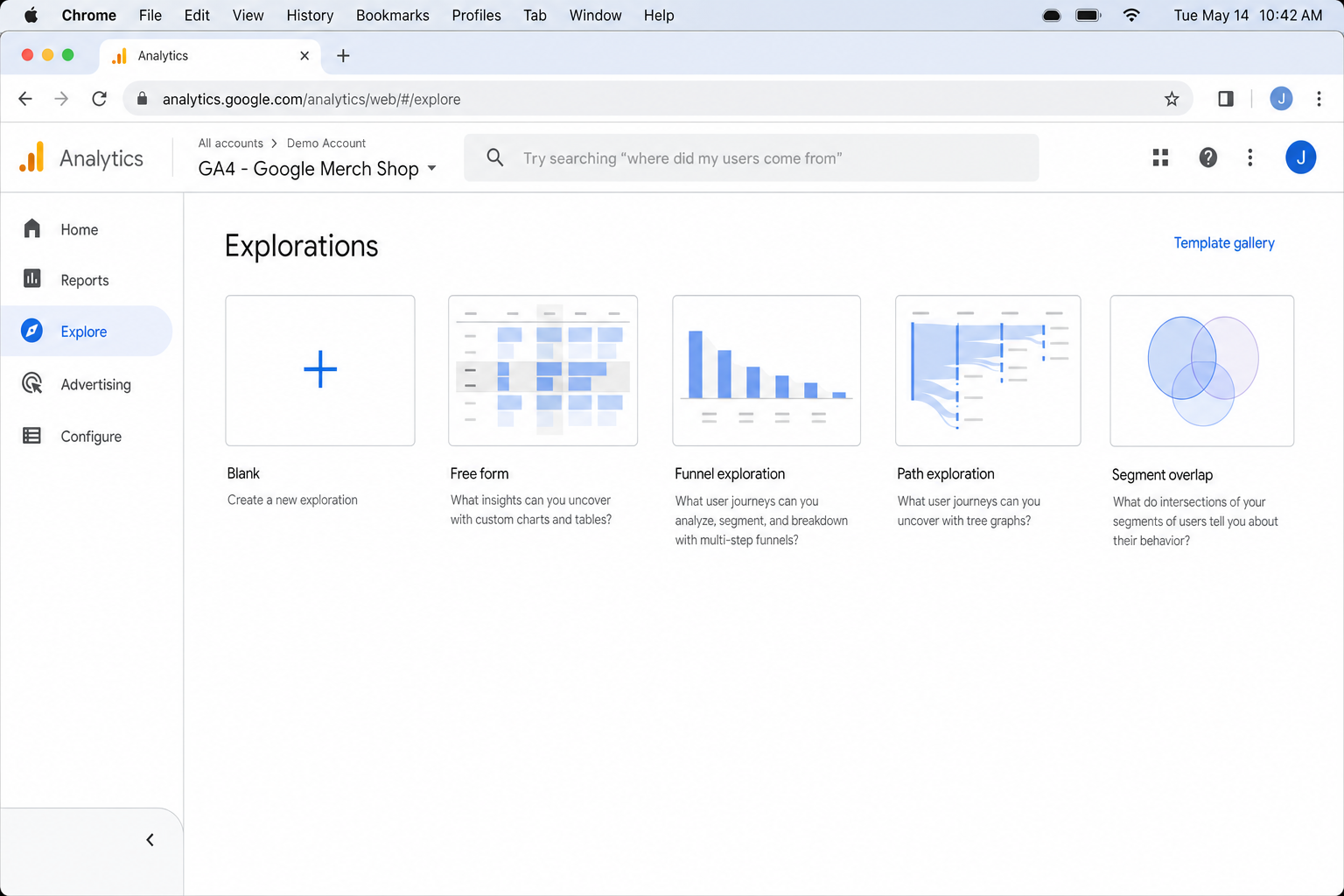The width and height of the screenshot is (1344, 896).
Task: Bookmark this page with star icon
Action: pos(1172,99)
